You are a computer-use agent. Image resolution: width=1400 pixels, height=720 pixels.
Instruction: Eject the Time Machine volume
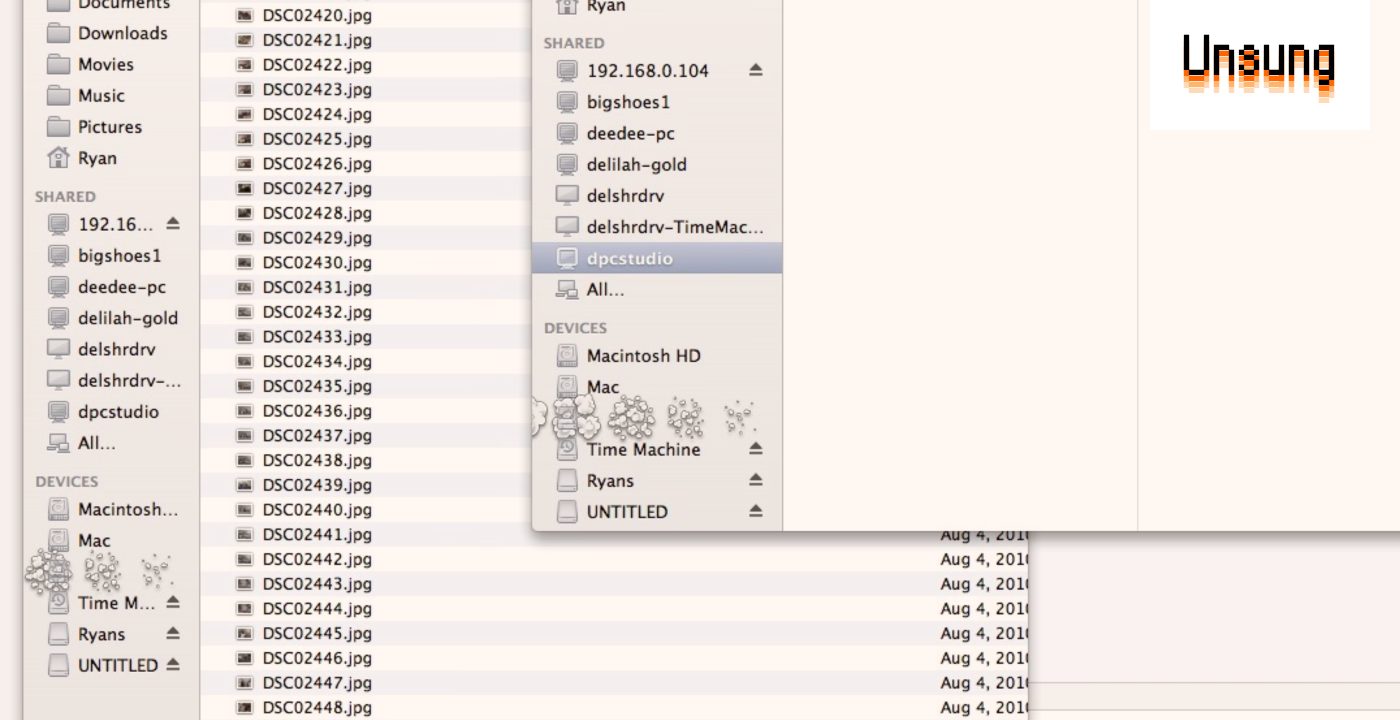(756, 449)
